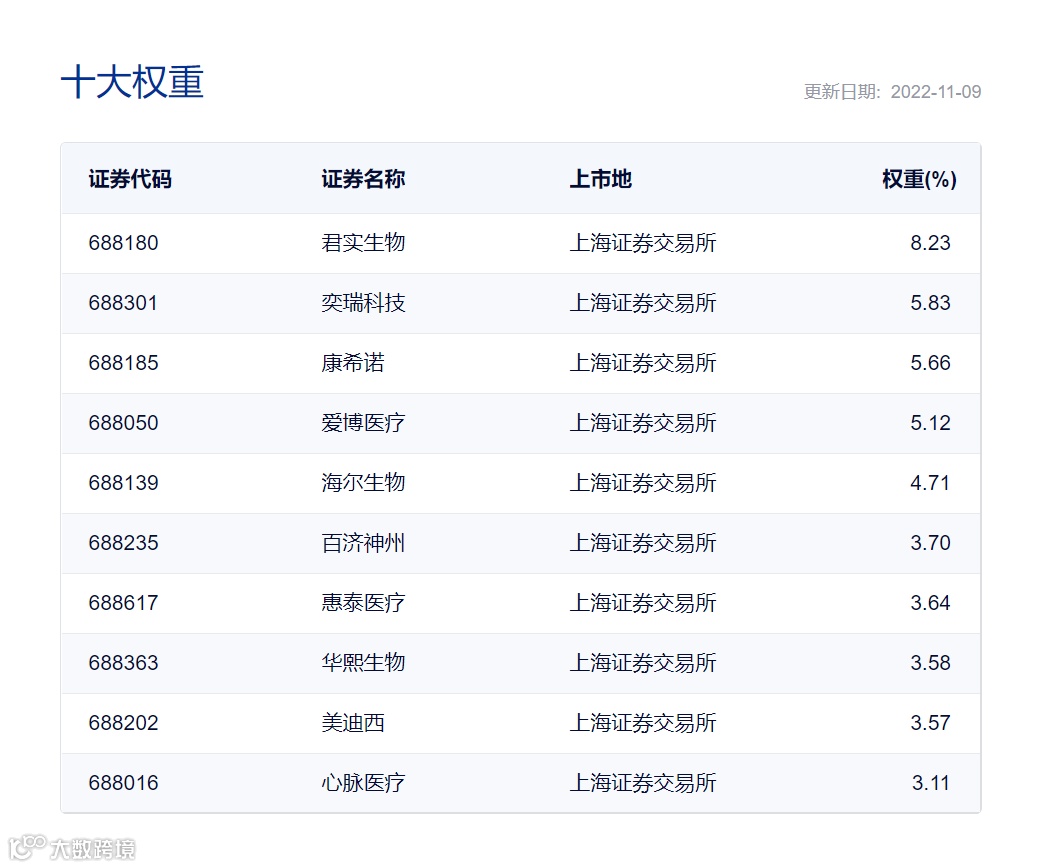Screen dimensions: 1042x868
Task: Click weight value 3.64
Action: tap(930, 603)
